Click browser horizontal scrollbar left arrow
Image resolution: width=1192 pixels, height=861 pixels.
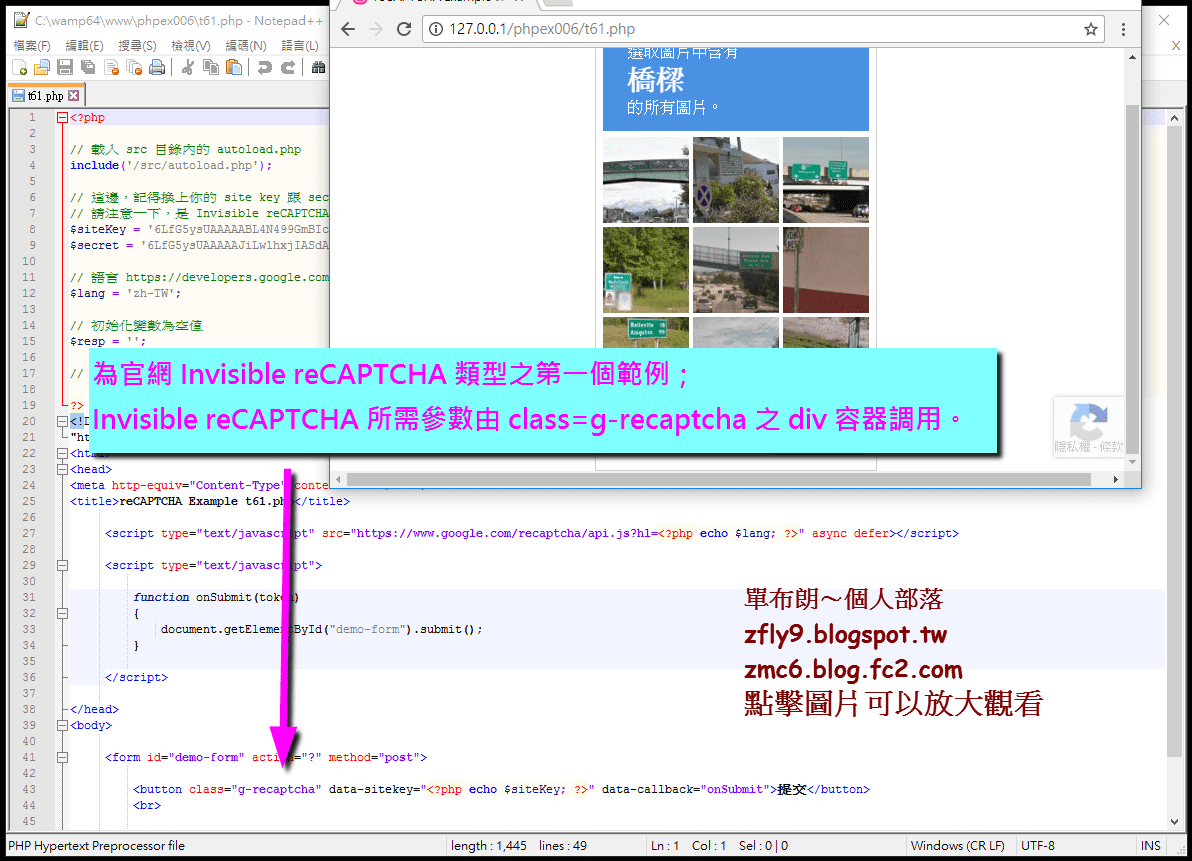338,480
